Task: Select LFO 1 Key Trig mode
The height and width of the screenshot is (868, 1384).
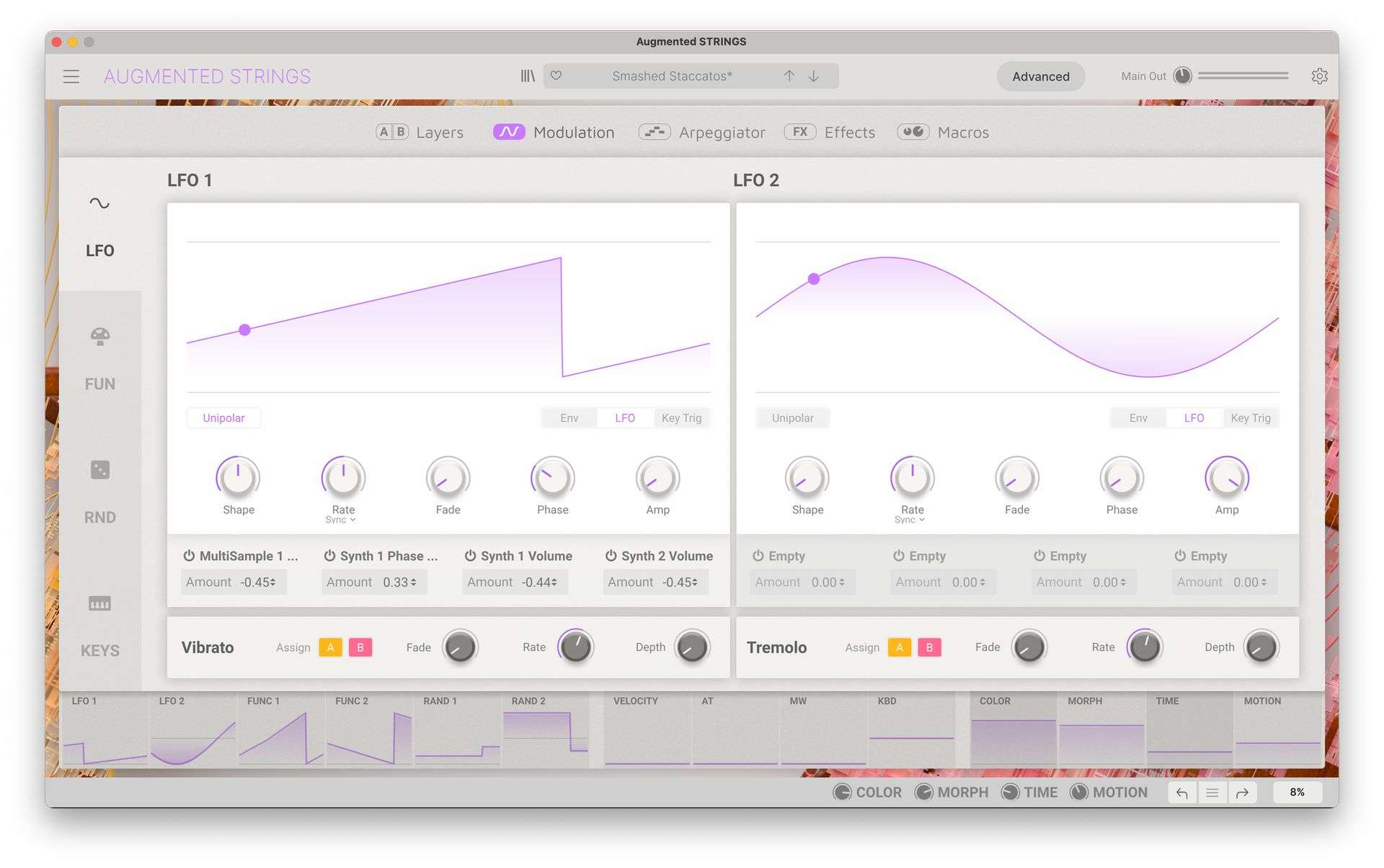Action: (x=681, y=418)
